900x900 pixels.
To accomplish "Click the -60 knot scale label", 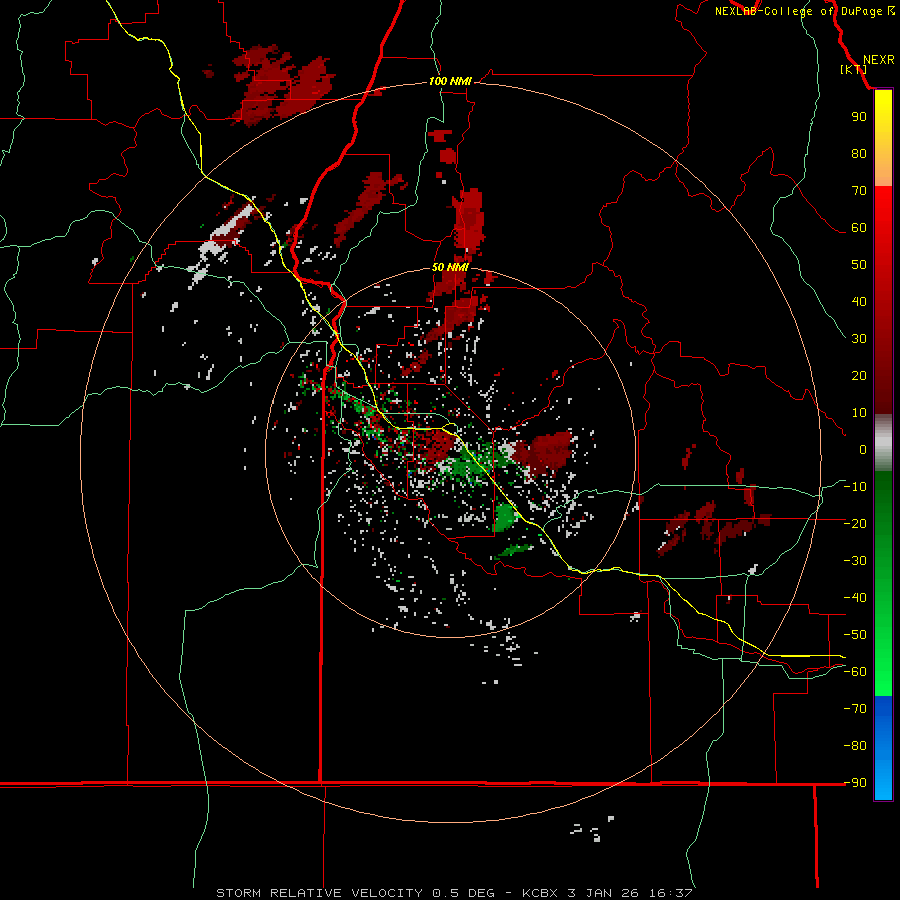I will [x=855, y=672].
